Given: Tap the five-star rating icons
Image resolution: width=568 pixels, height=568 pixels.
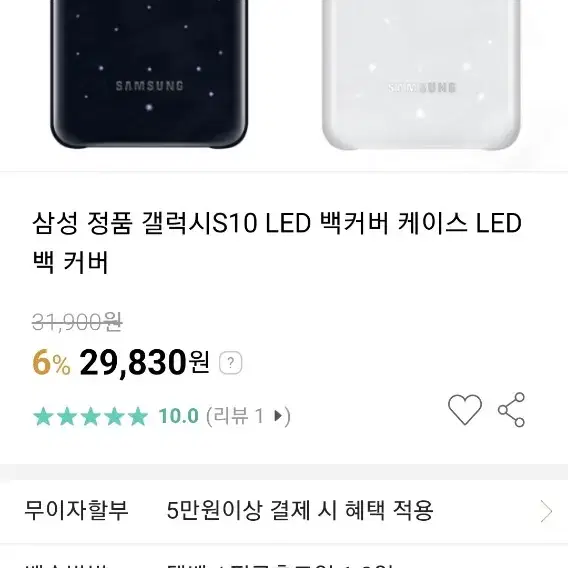Looking at the screenshot, I should [91, 416].
